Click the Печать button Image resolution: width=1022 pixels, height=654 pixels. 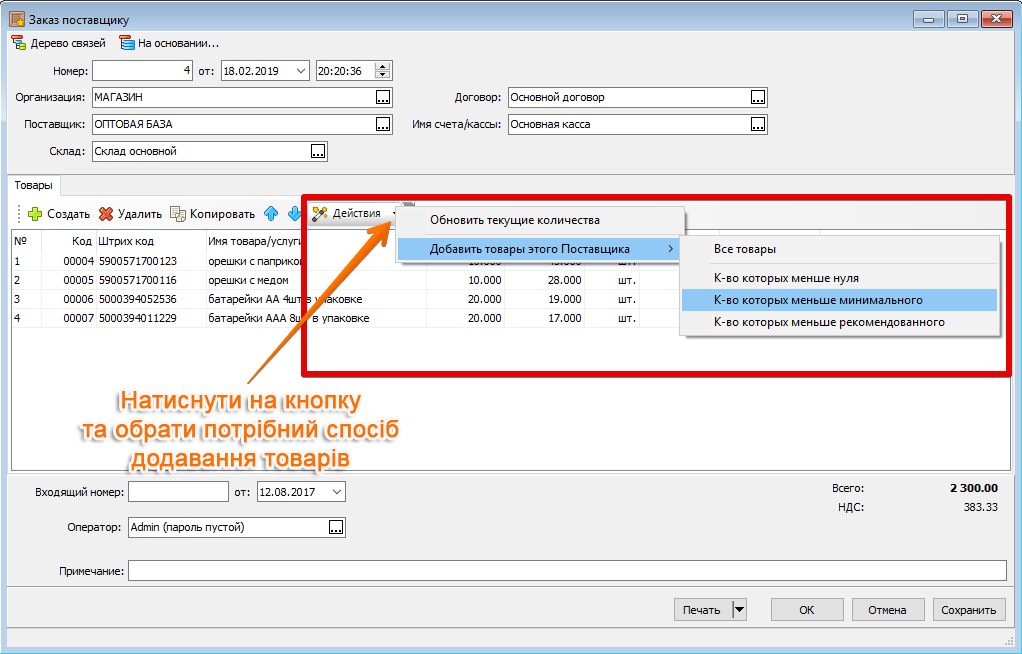pyautogui.click(x=703, y=610)
